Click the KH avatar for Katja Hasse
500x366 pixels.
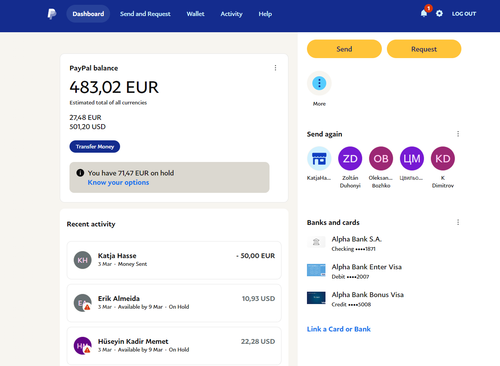82,260
